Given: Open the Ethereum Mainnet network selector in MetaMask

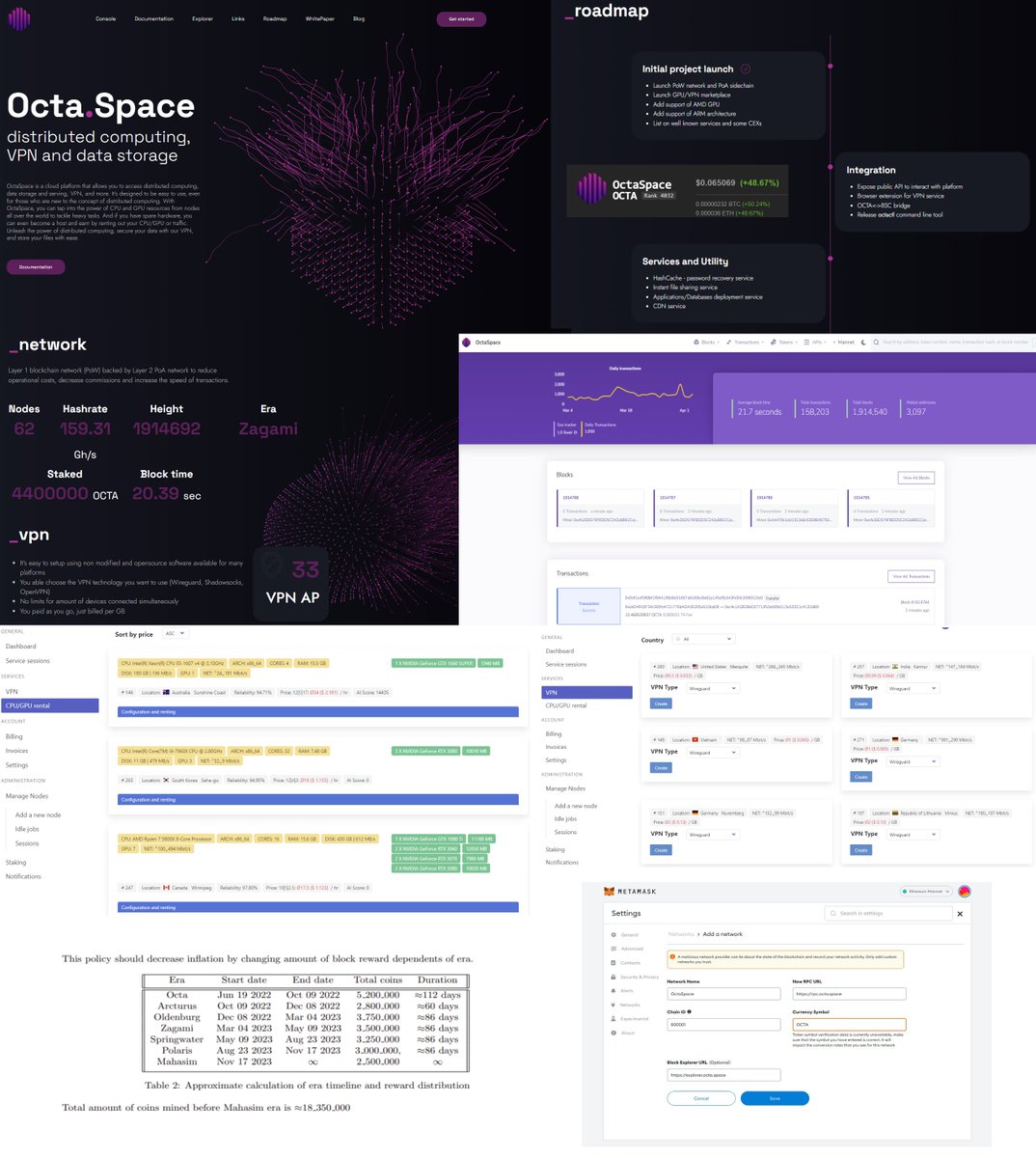Looking at the screenshot, I should [926, 892].
